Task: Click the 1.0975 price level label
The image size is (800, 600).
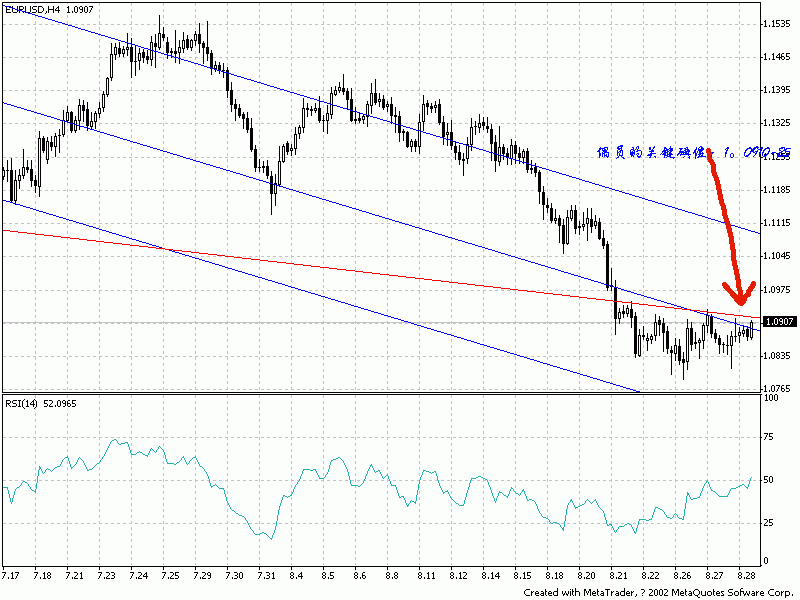Action: (777, 289)
